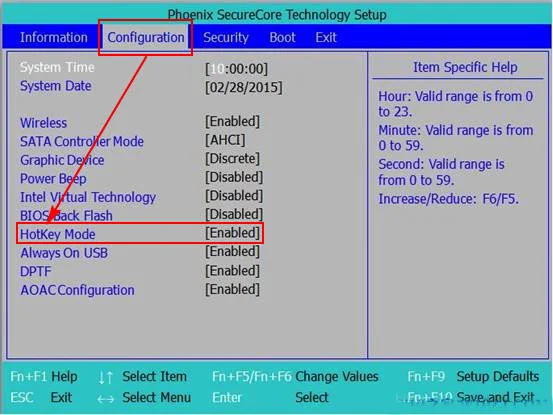Click the Setup Defaults label
This screenshot has width=553, height=415.
point(498,377)
